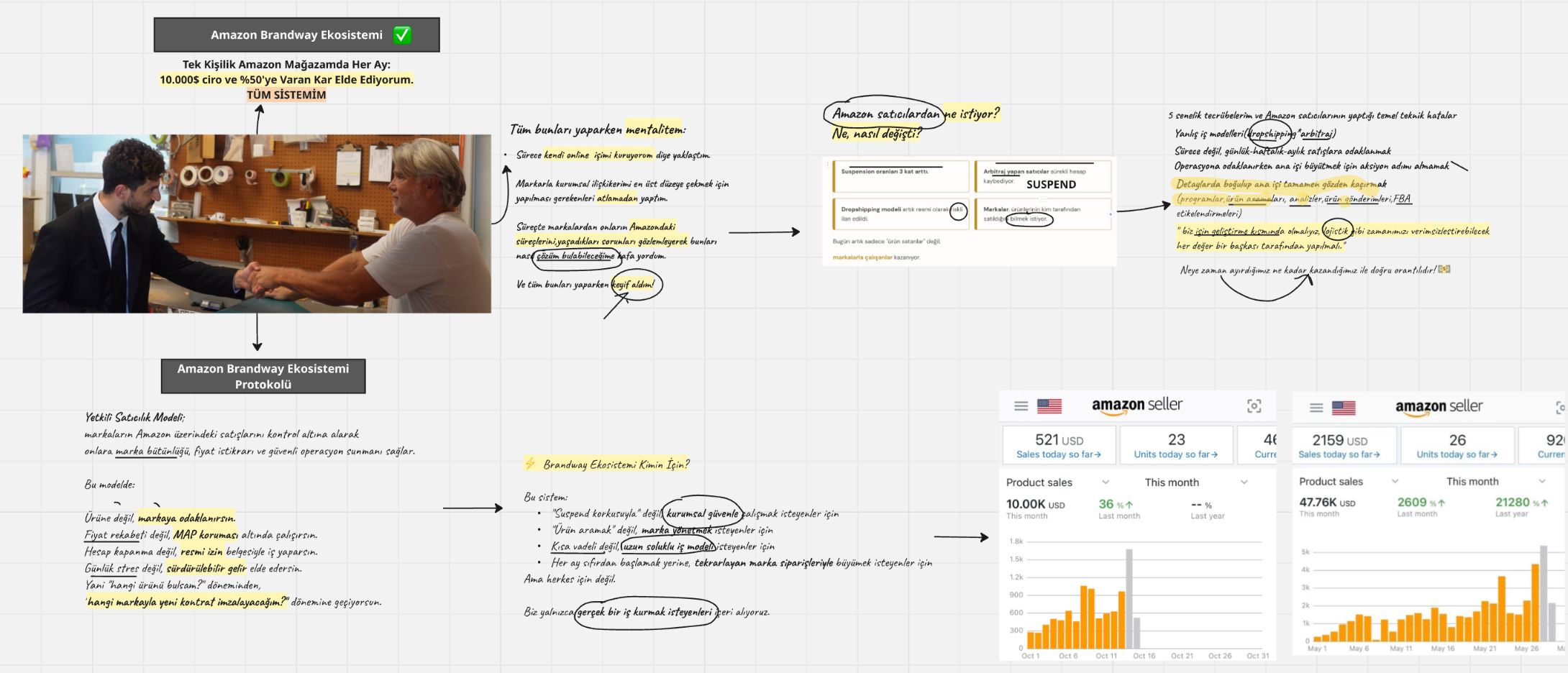The image size is (1568, 673).
Task: Open hamburger menu in the 521 USD seller panel
Action: (1021, 406)
